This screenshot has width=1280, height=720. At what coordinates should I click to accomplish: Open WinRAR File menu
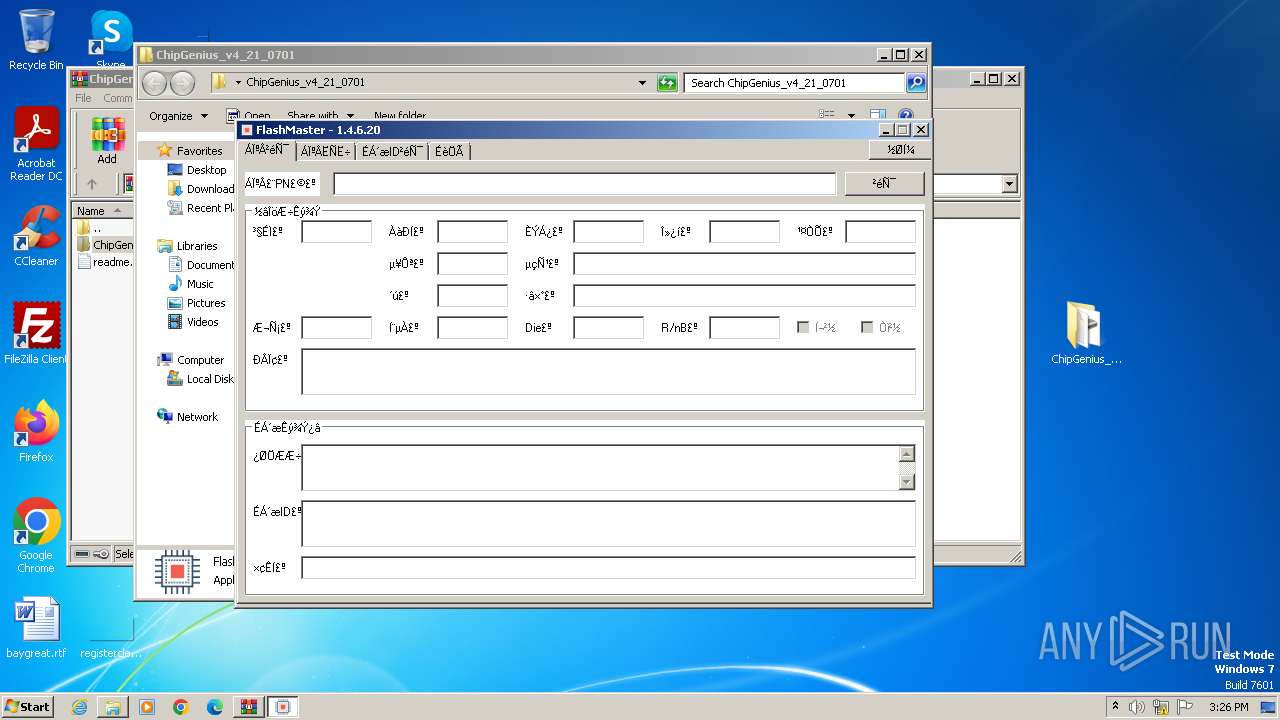pyautogui.click(x=83, y=98)
